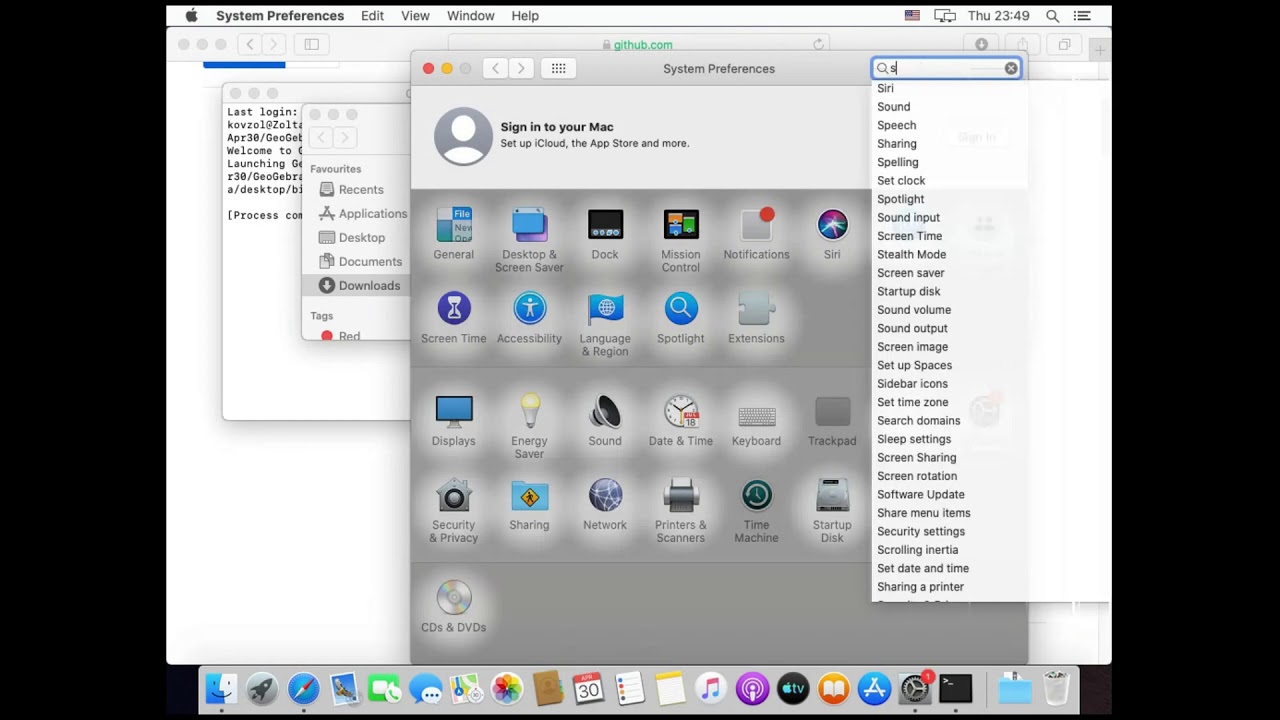The image size is (1280, 720).
Task: Open Screen Time preferences icon
Action: pyautogui.click(x=454, y=308)
